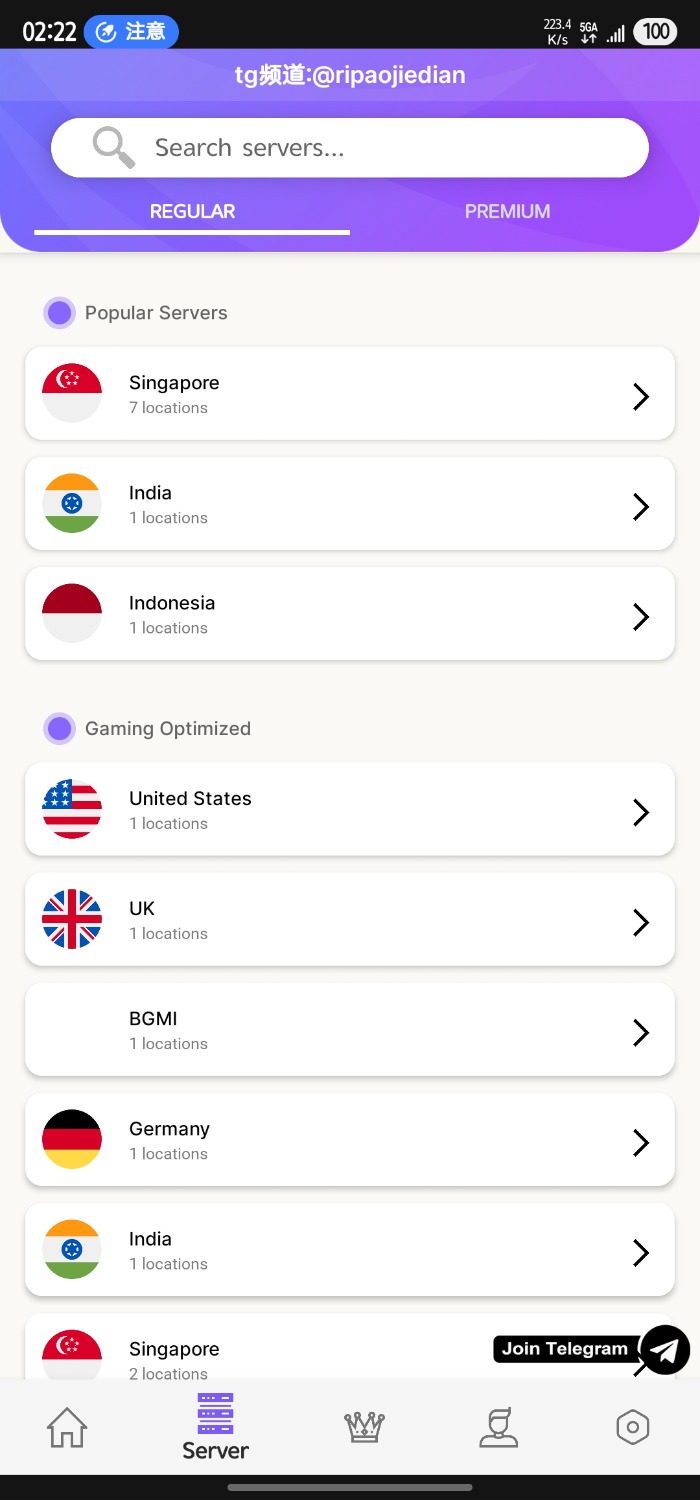Screen dimensions: 700x1500
Task: Expand Singapore 7 locations chevron
Action: [x=641, y=397]
